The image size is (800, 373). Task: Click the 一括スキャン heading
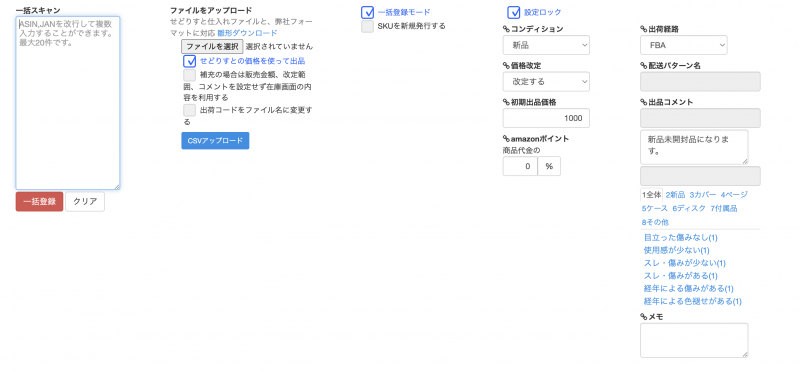pos(38,10)
